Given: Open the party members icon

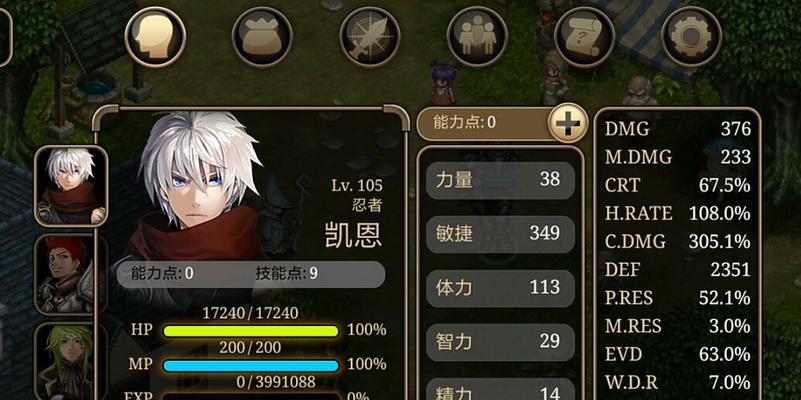Looking at the screenshot, I should [477, 37].
